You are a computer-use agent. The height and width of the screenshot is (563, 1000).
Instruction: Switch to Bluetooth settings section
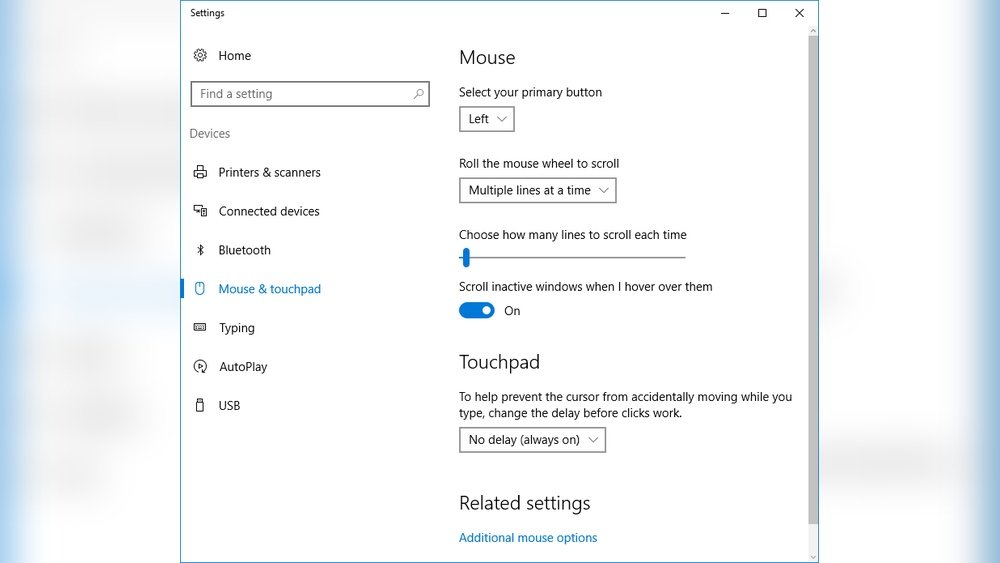point(245,250)
